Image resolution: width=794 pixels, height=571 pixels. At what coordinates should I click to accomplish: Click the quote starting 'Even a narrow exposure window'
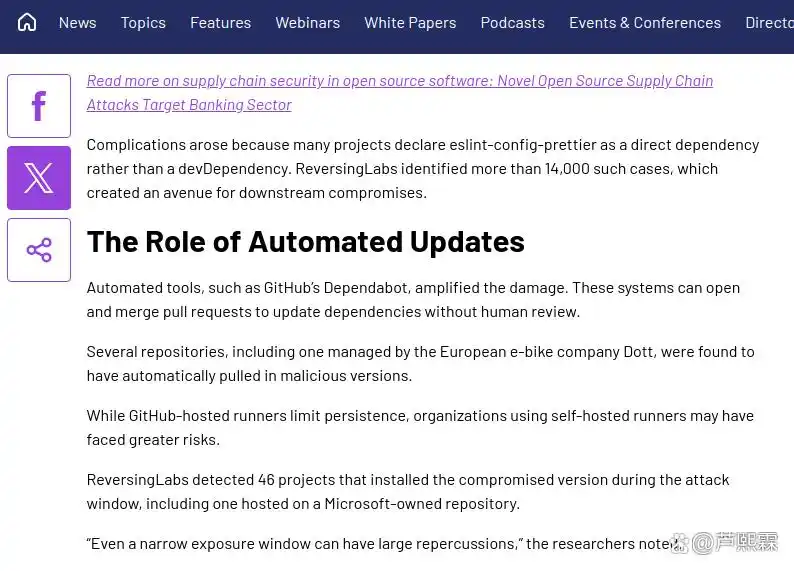(x=385, y=544)
